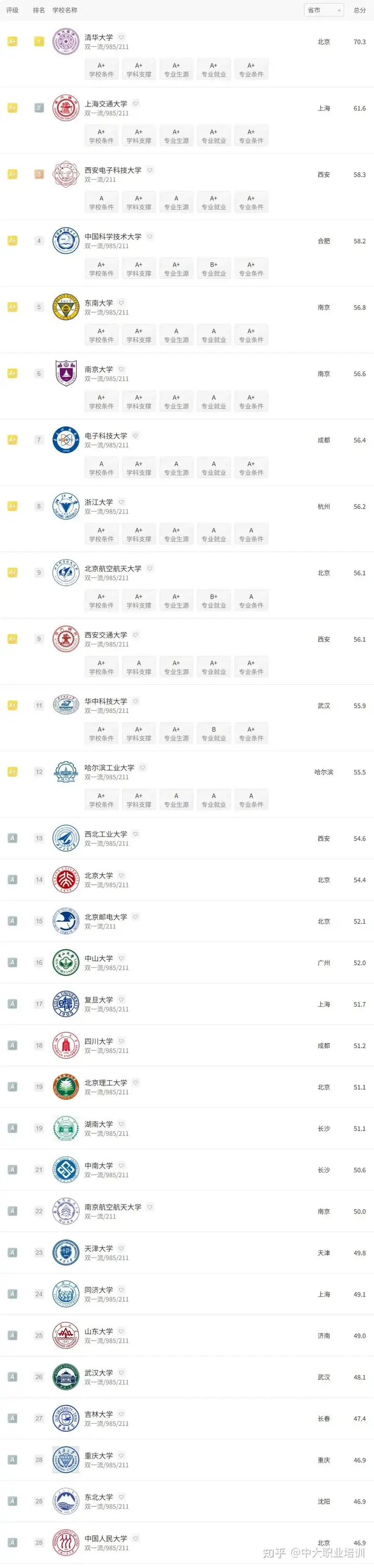
Task: Click the 排名 column header
Action: (39, 10)
